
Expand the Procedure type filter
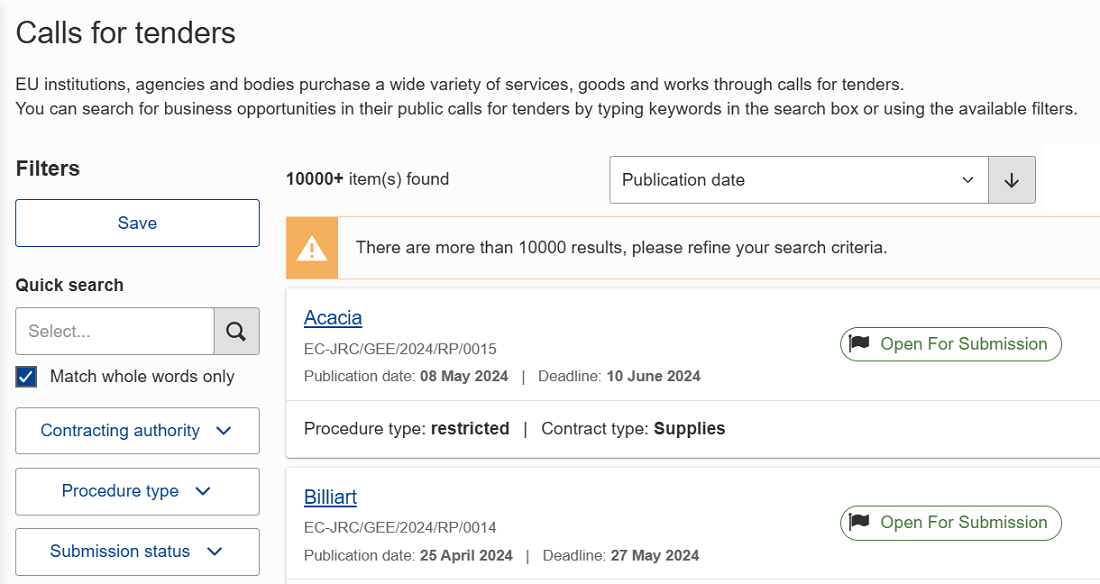(138, 491)
